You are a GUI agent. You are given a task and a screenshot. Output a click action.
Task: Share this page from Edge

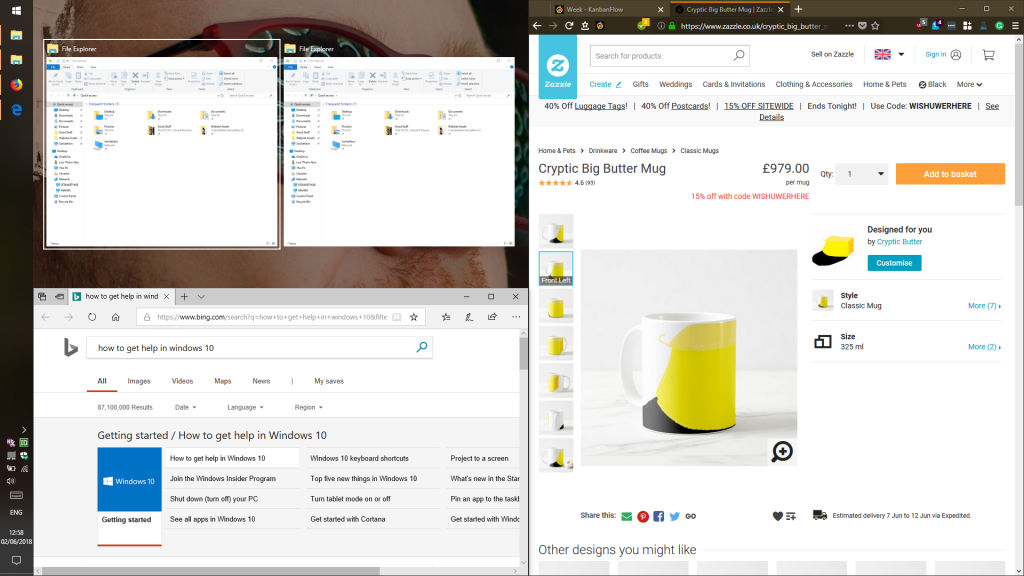tap(492, 317)
